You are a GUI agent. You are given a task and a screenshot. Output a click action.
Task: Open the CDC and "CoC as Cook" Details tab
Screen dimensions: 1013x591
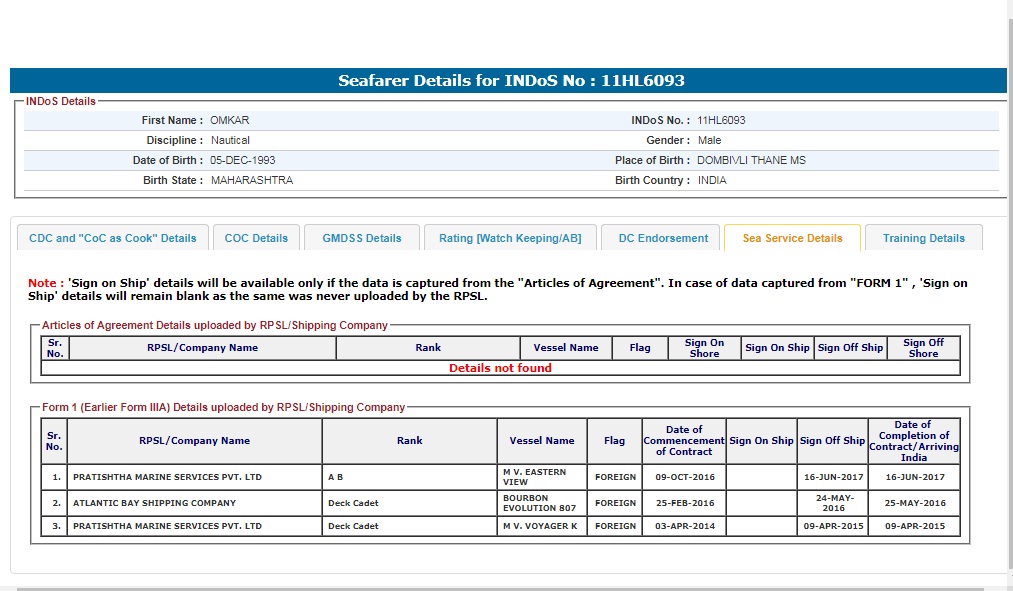point(113,238)
